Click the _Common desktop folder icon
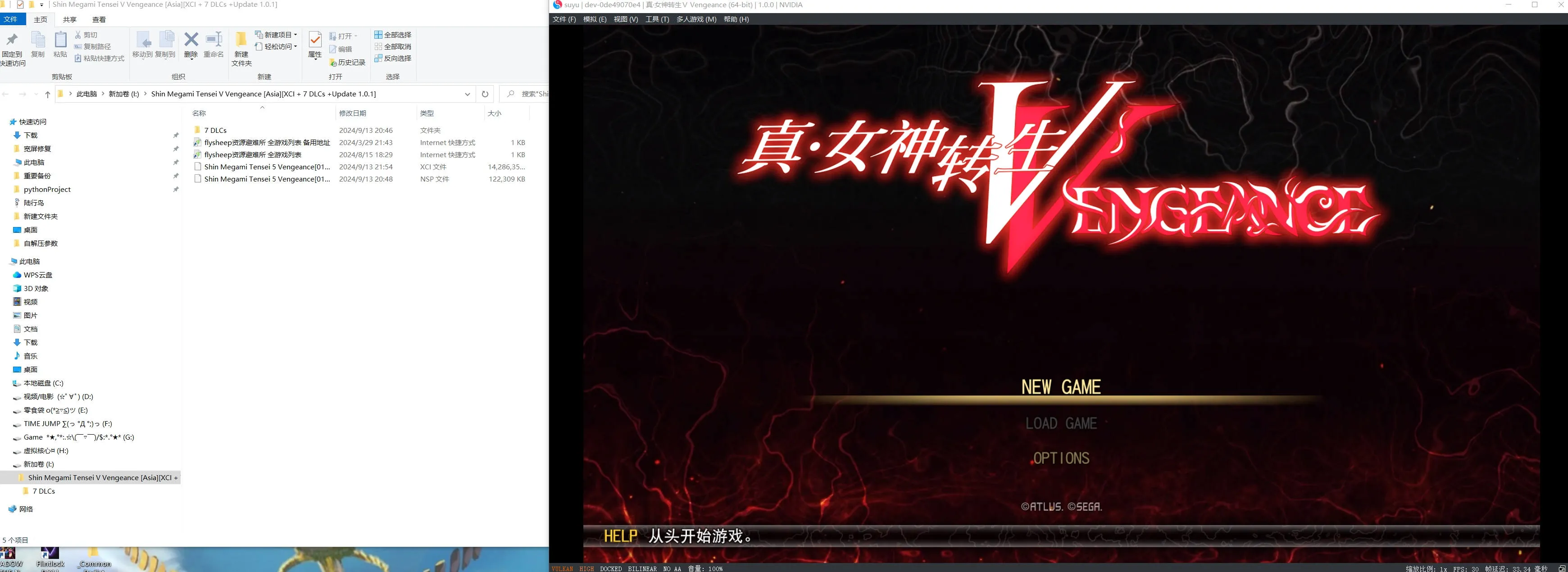Image resolution: width=1568 pixels, height=572 pixels. point(94,553)
